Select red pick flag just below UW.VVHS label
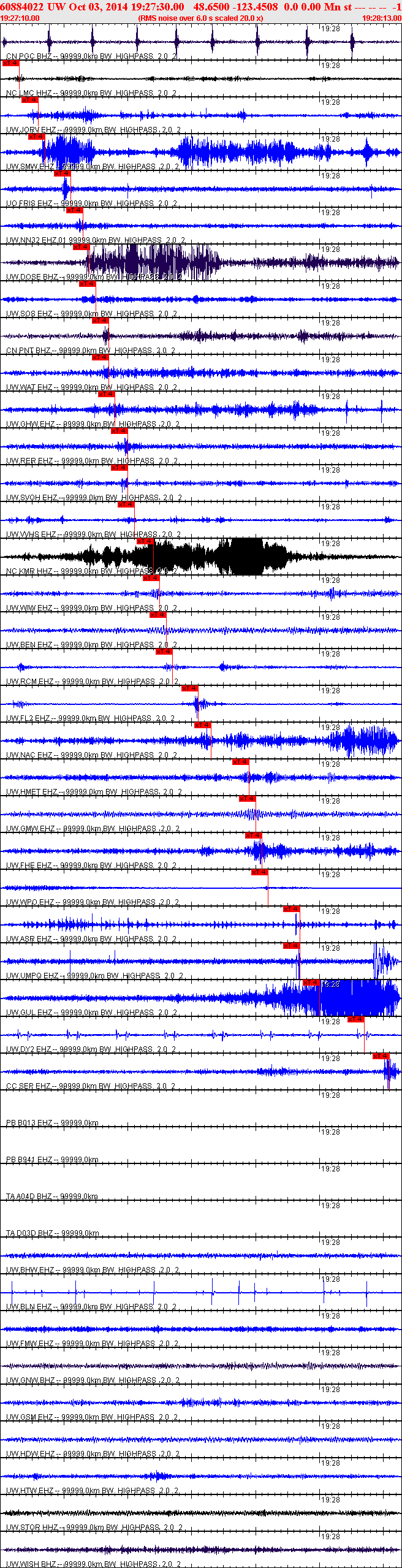 [145, 541]
